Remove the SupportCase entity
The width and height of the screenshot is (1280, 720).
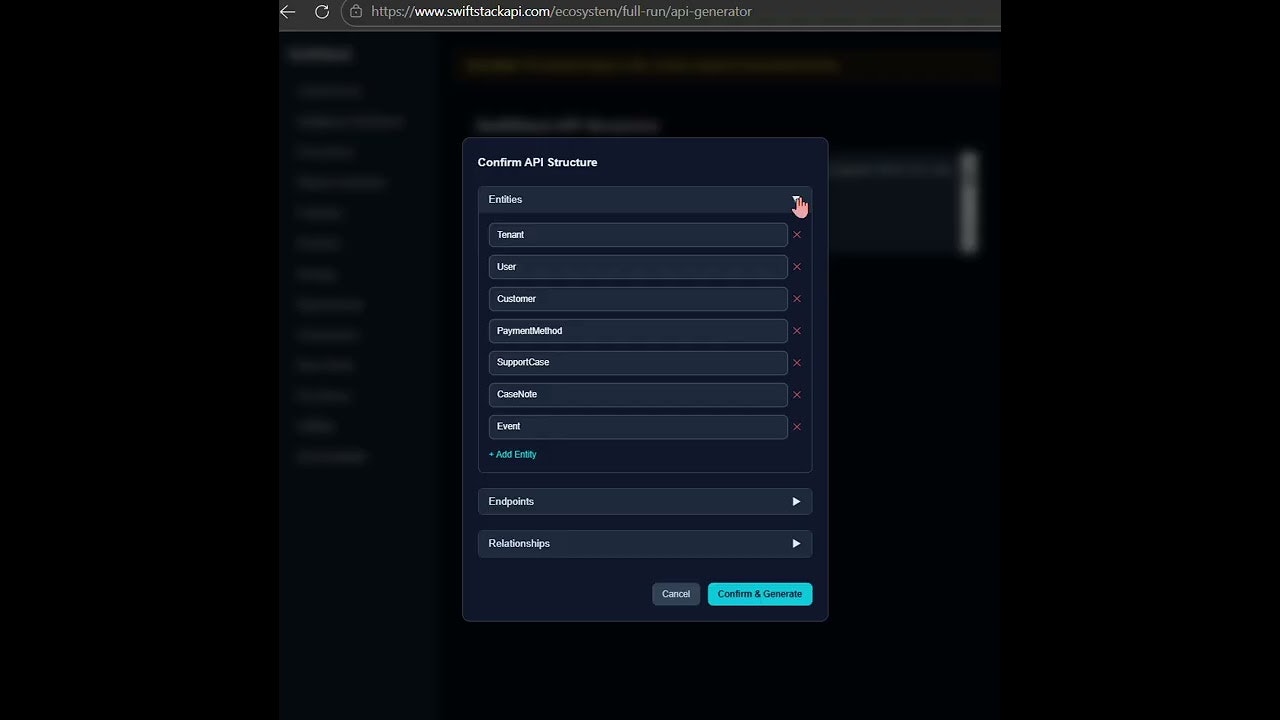[x=797, y=362]
